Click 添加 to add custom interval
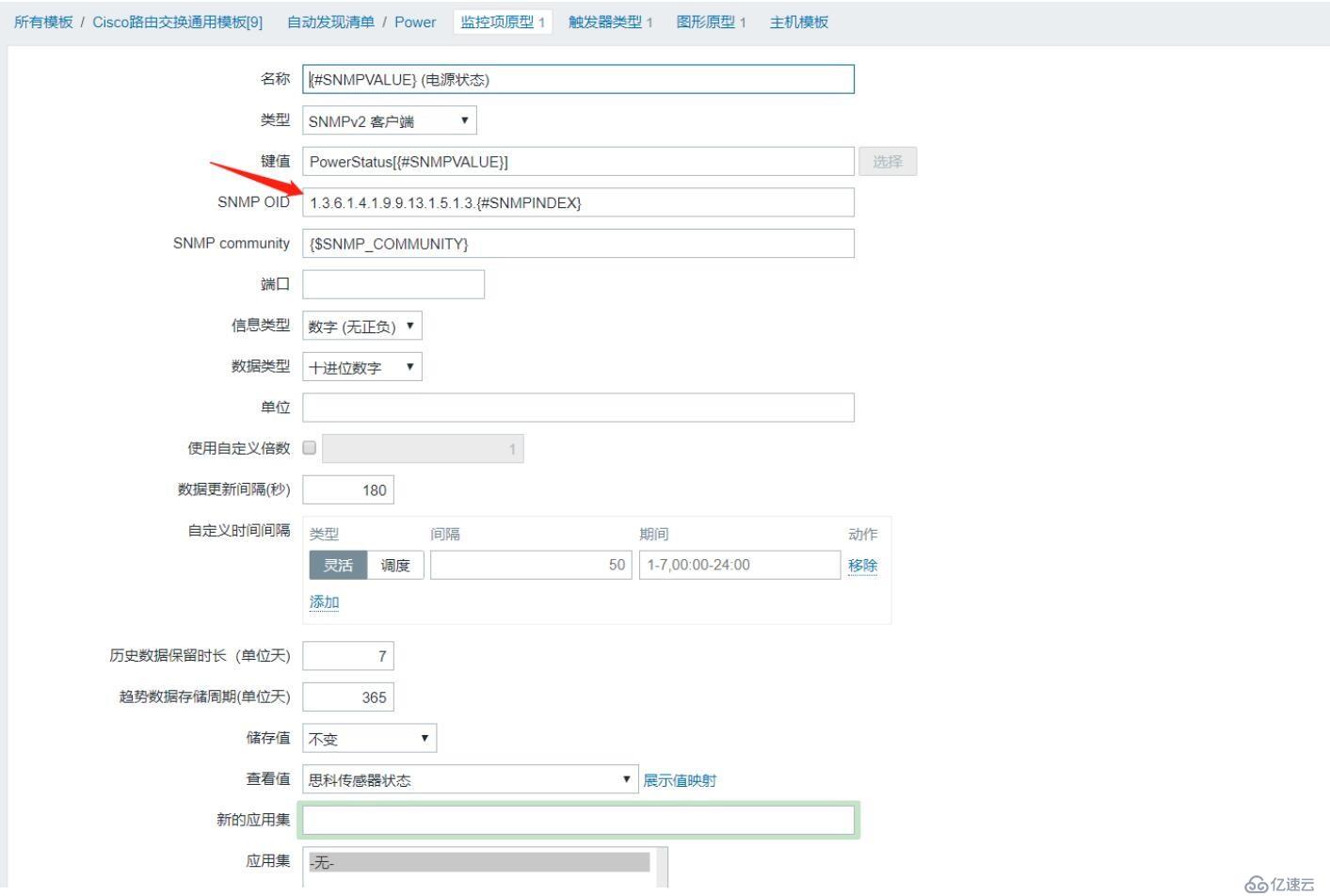Screen dimensions: 1330x896 pos(324,601)
